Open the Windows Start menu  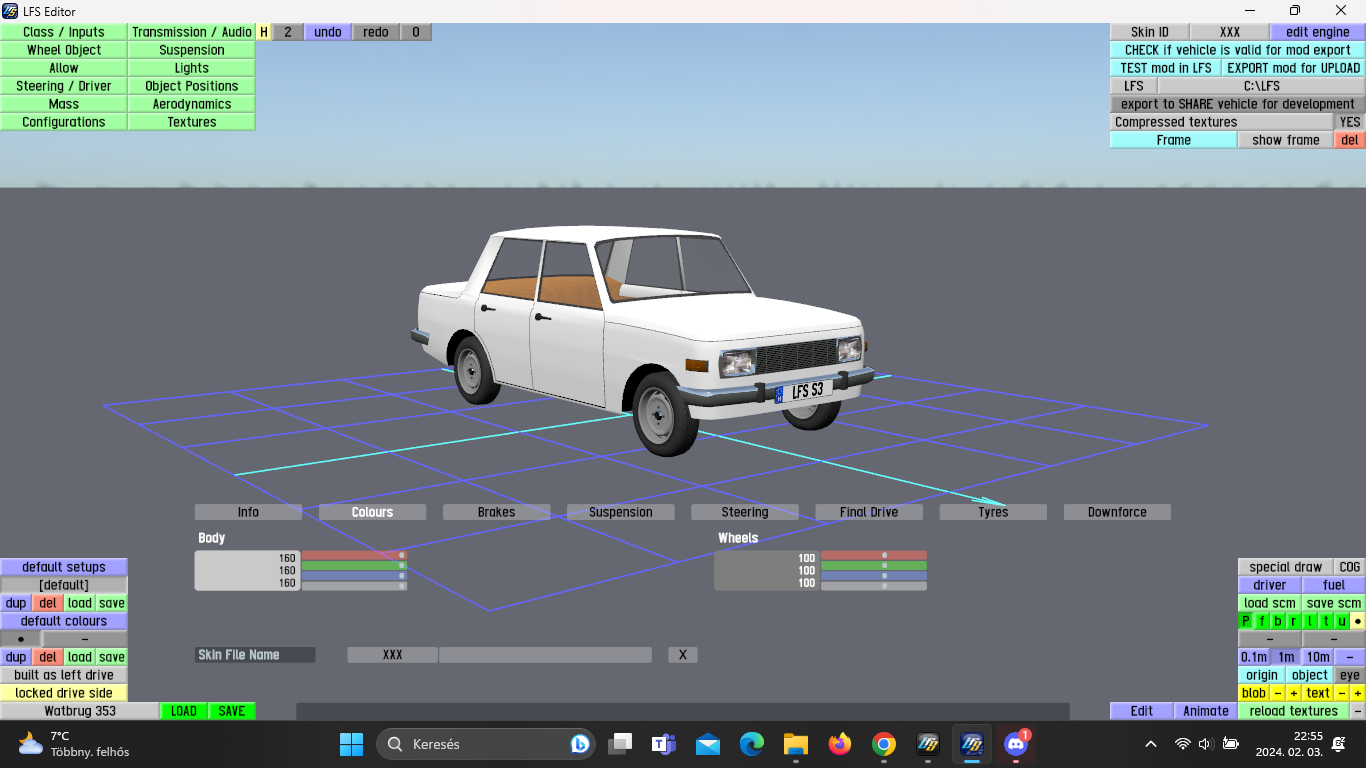[x=351, y=744]
